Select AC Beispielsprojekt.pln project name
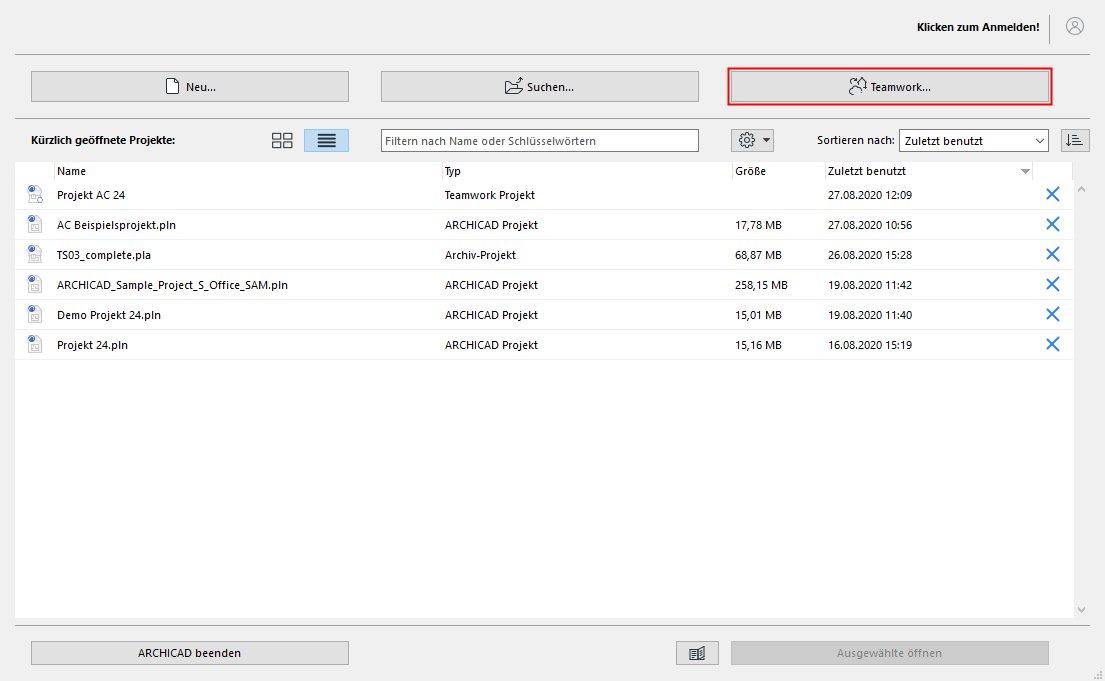1105x681 pixels. point(116,225)
